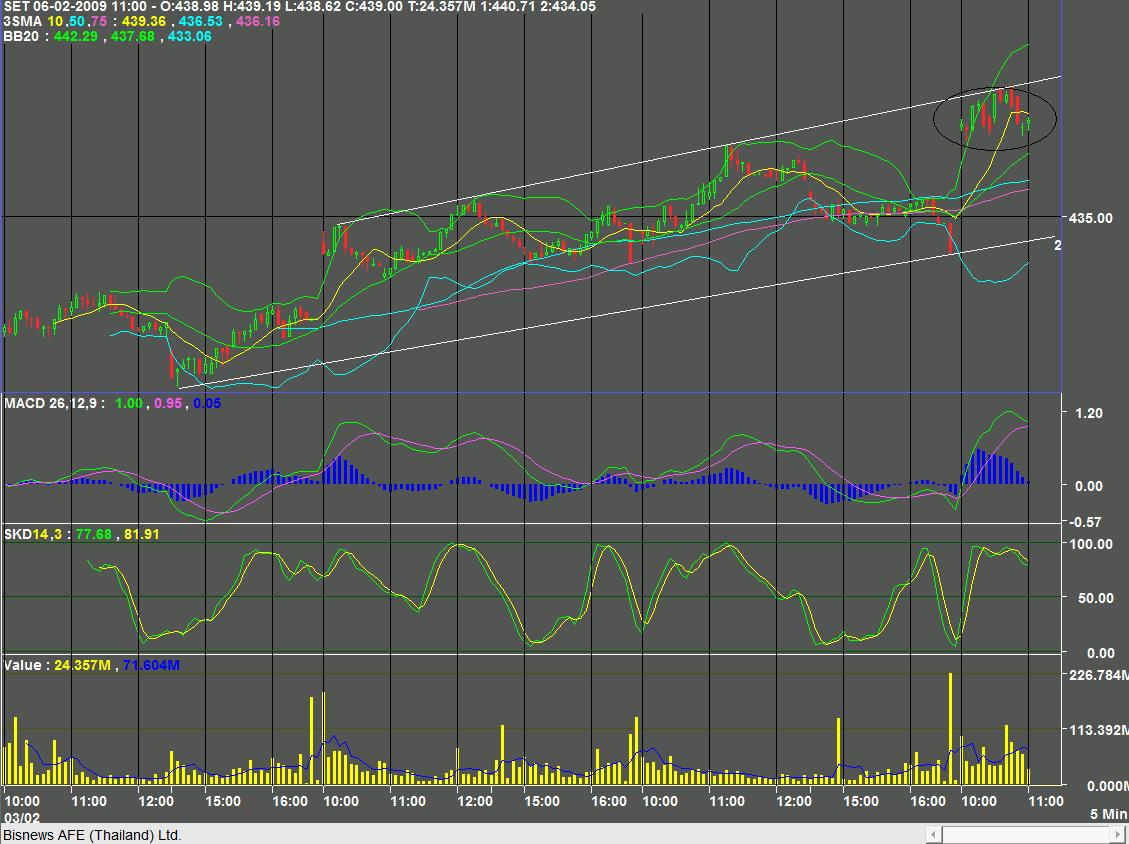This screenshot has height=844, width=1129.
Task: Click the 226.784M volume axis label
Action: (x=1099, y=675)
